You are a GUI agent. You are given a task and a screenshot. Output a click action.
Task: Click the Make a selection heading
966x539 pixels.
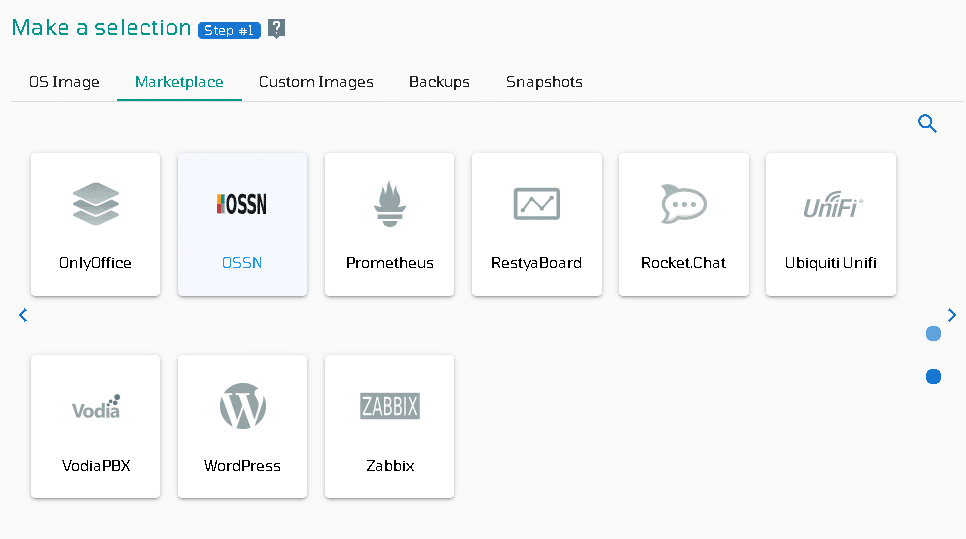click(102, 28)
